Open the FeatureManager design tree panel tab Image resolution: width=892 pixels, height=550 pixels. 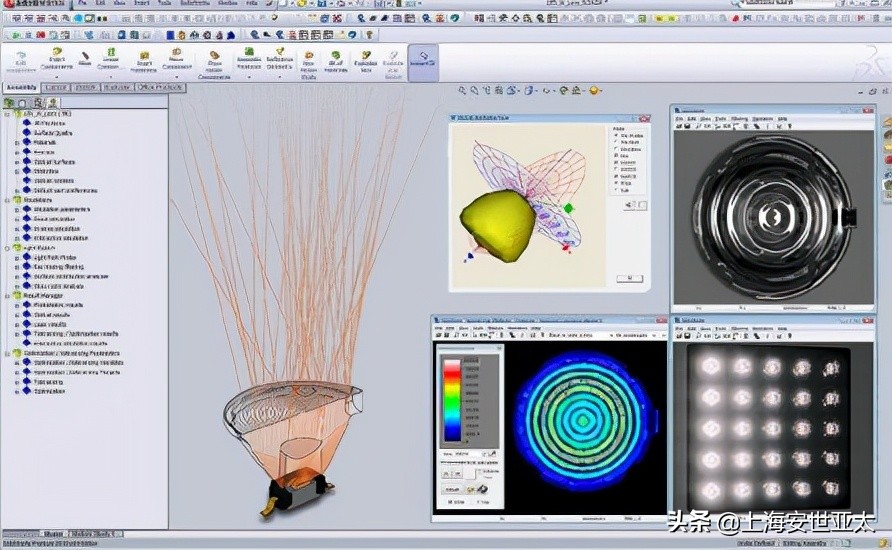[x=9, y=103]
